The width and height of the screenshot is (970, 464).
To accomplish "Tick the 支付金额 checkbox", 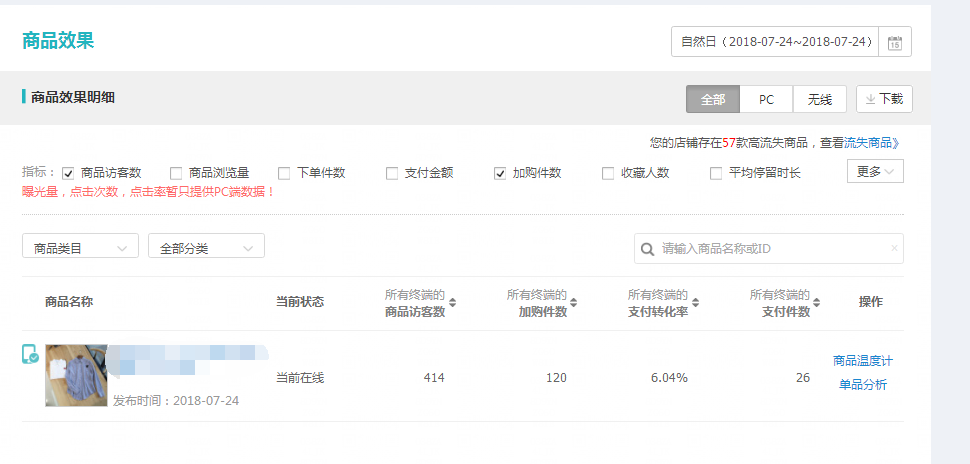I will point(392,173).
